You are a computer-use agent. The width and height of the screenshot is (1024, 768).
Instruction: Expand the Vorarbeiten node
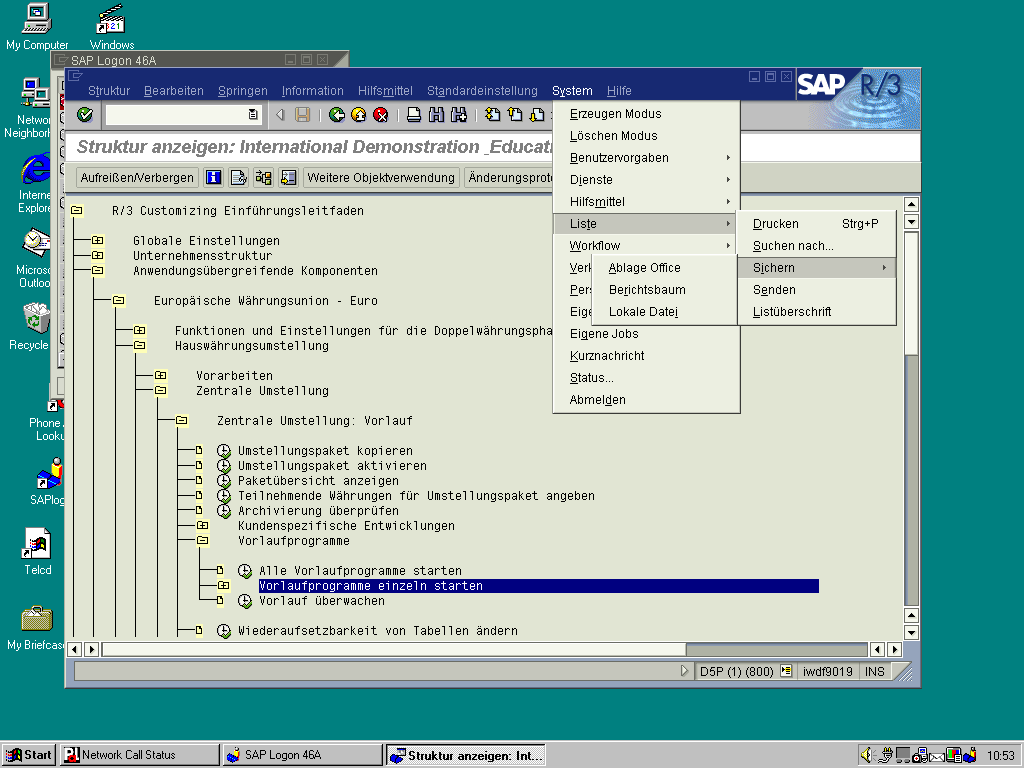click(x=160, y=376)
